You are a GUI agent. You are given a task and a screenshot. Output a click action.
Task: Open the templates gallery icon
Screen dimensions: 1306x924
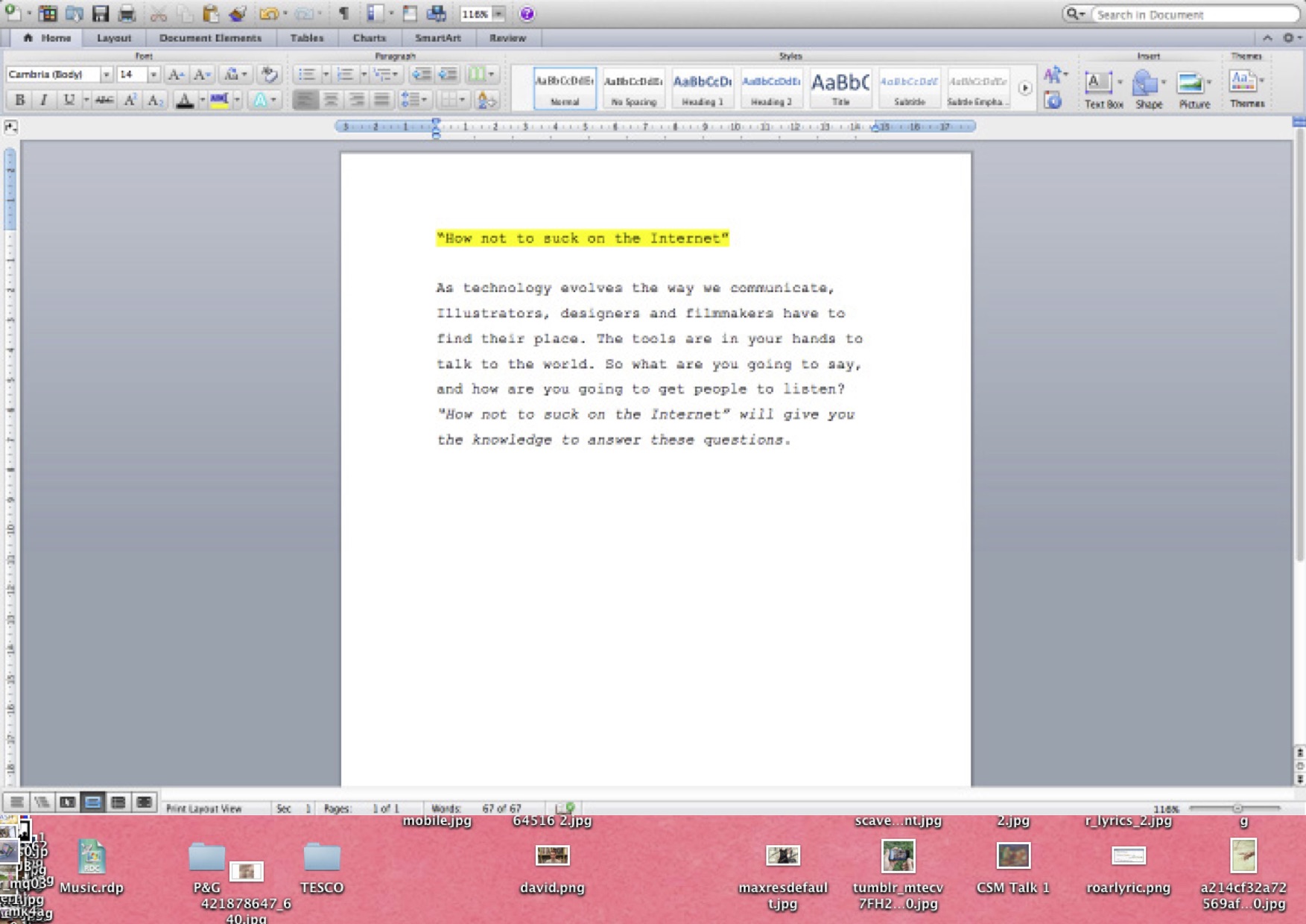coord(48,13)
